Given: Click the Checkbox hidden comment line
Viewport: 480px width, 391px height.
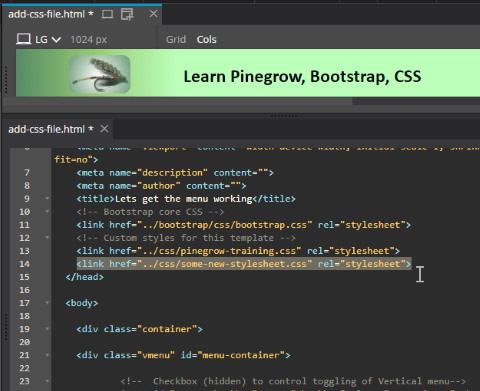Looking at the screenshot, I should pyautogui.click(x=293, y=381).
